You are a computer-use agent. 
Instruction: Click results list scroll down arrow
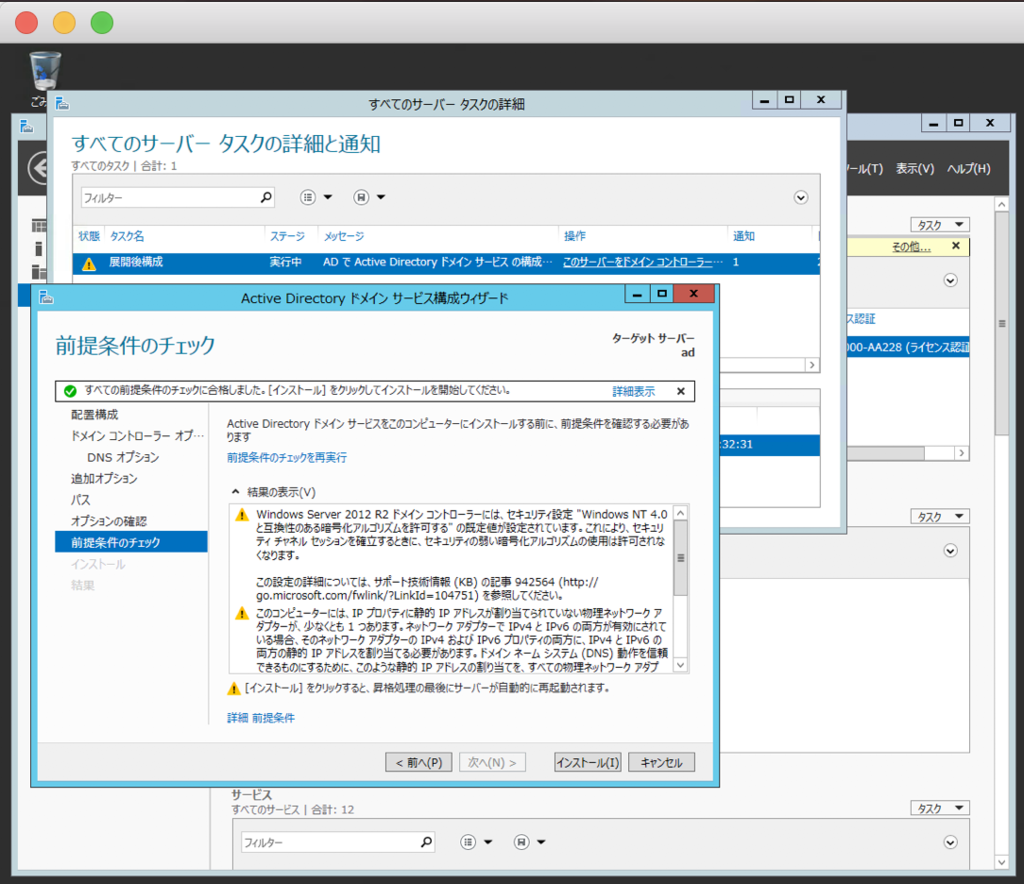click(680, 665)
